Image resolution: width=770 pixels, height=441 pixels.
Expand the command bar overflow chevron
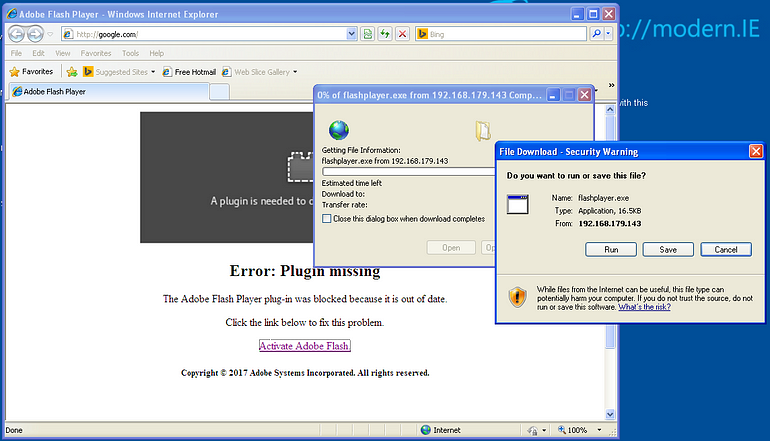(x=611, y=85)
